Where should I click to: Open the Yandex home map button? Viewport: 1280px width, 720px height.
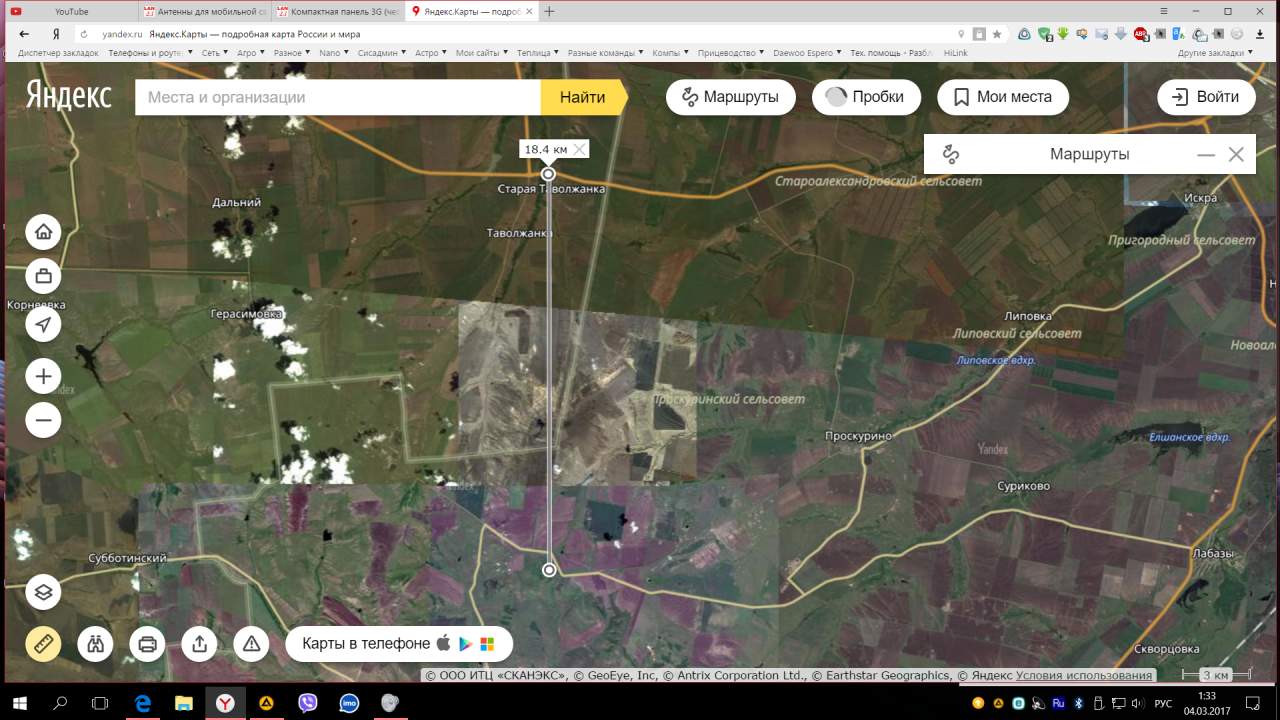coord(43,232)
